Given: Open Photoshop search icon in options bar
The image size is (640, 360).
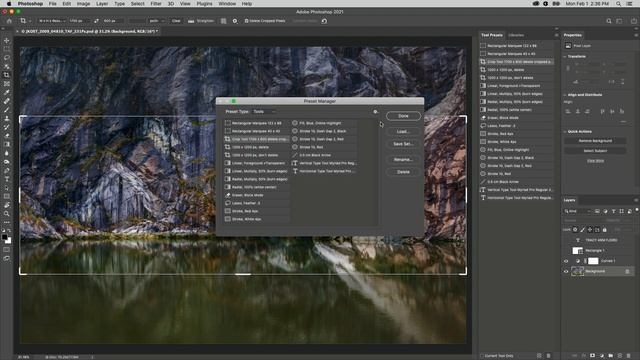Looking at the screenshot, I should (x=609, y=21).
